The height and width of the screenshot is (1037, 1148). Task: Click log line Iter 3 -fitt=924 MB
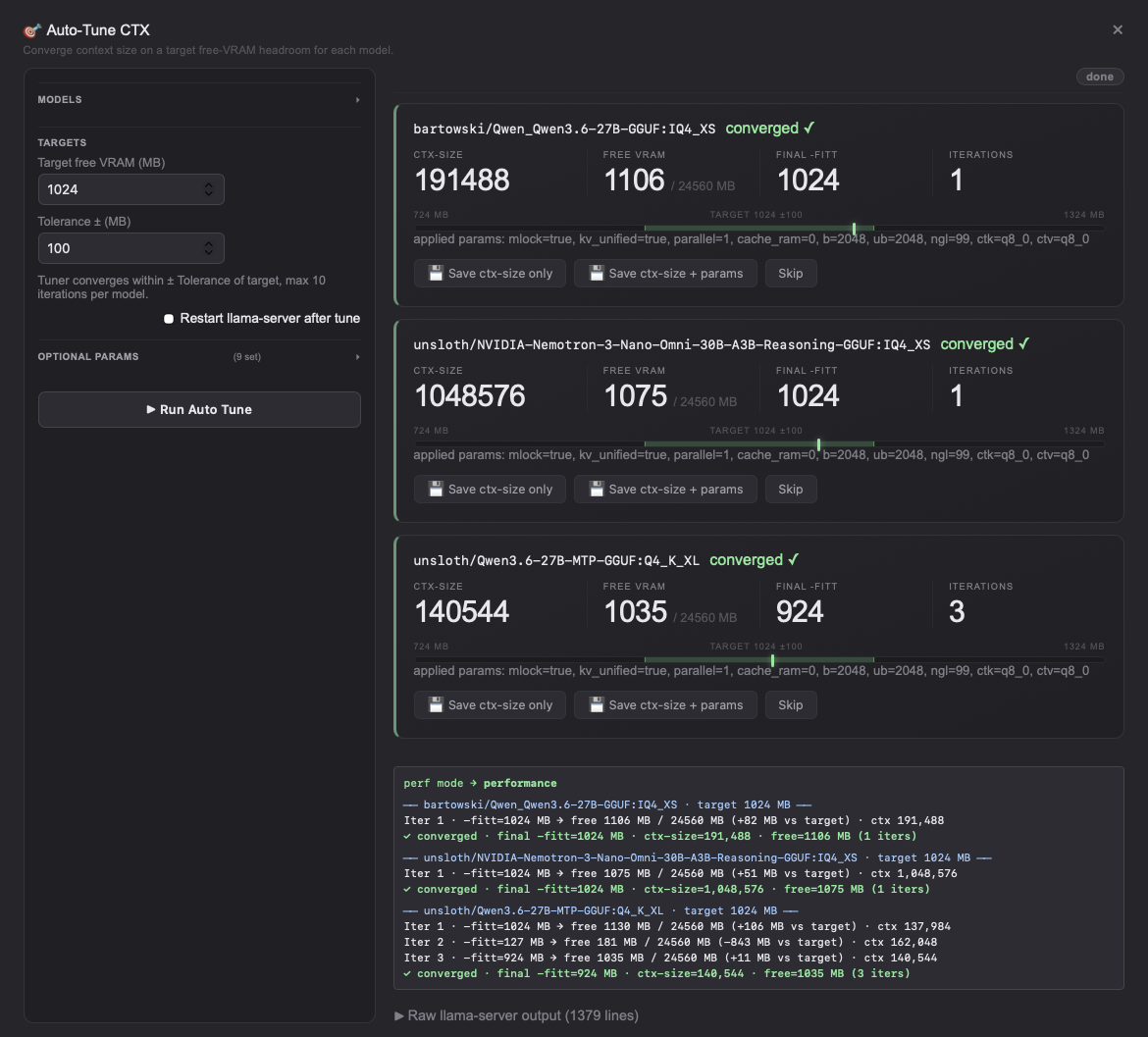pos(670,958)
